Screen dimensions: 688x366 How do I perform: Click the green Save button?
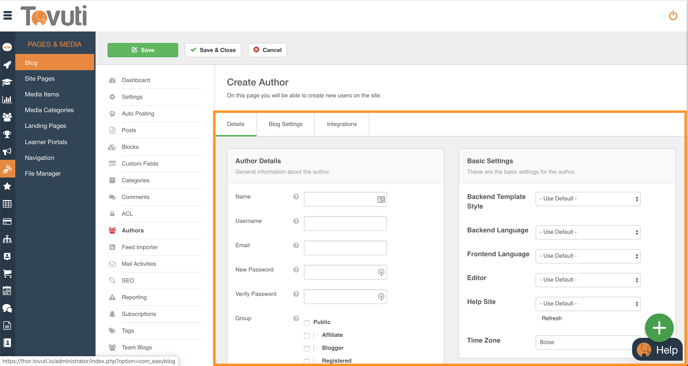point(143,50)
